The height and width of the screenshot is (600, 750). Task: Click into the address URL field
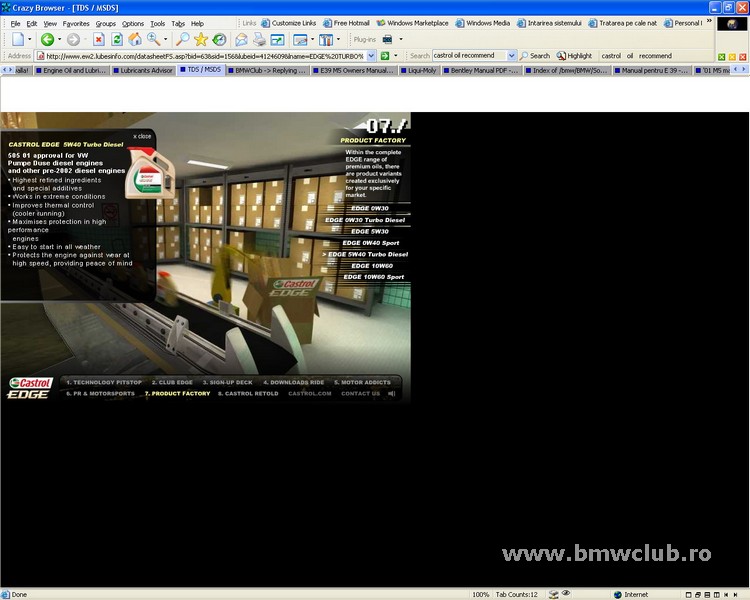coord(205,56)
